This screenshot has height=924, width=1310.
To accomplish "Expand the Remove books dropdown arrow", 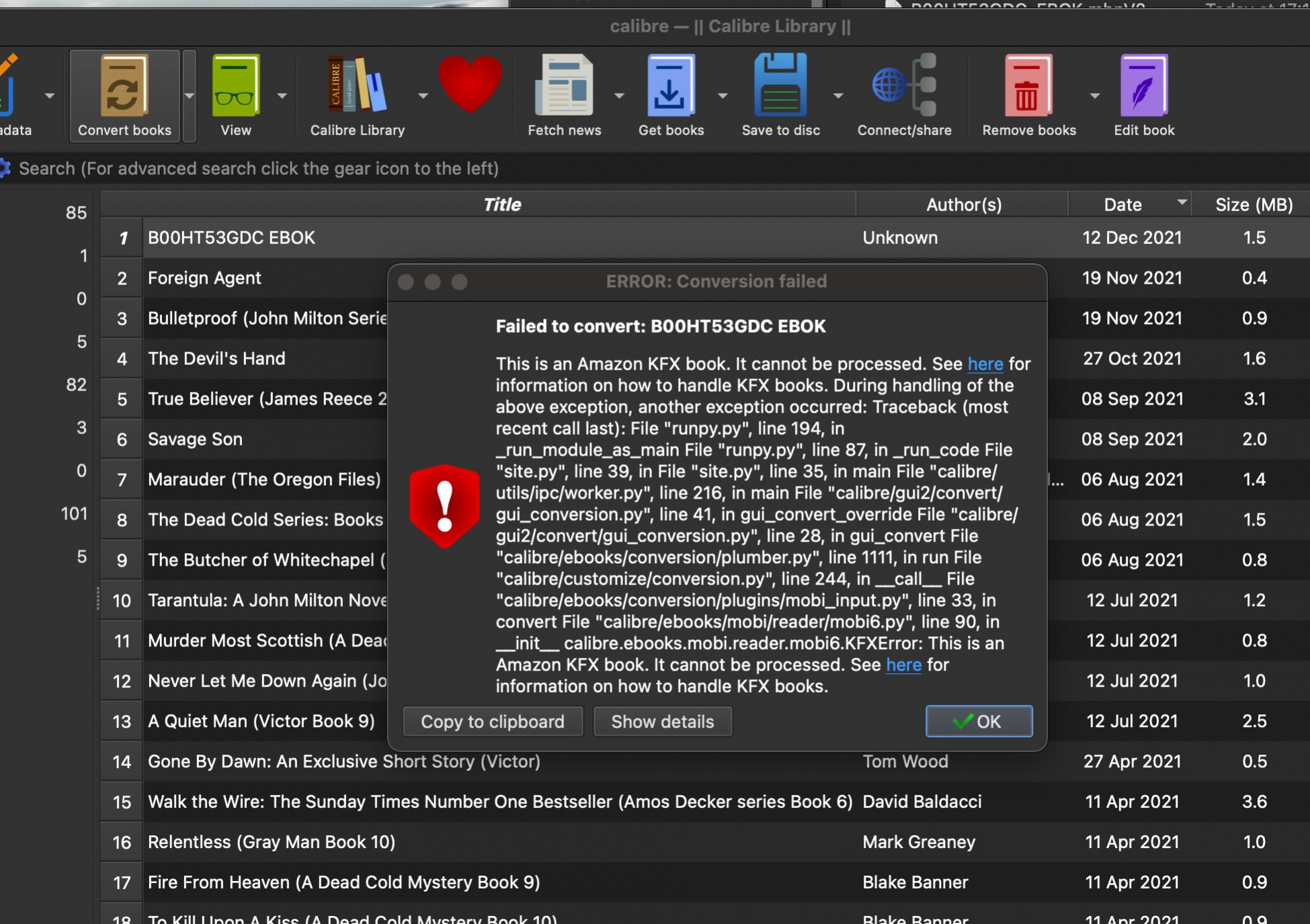I will [1094, 96].
